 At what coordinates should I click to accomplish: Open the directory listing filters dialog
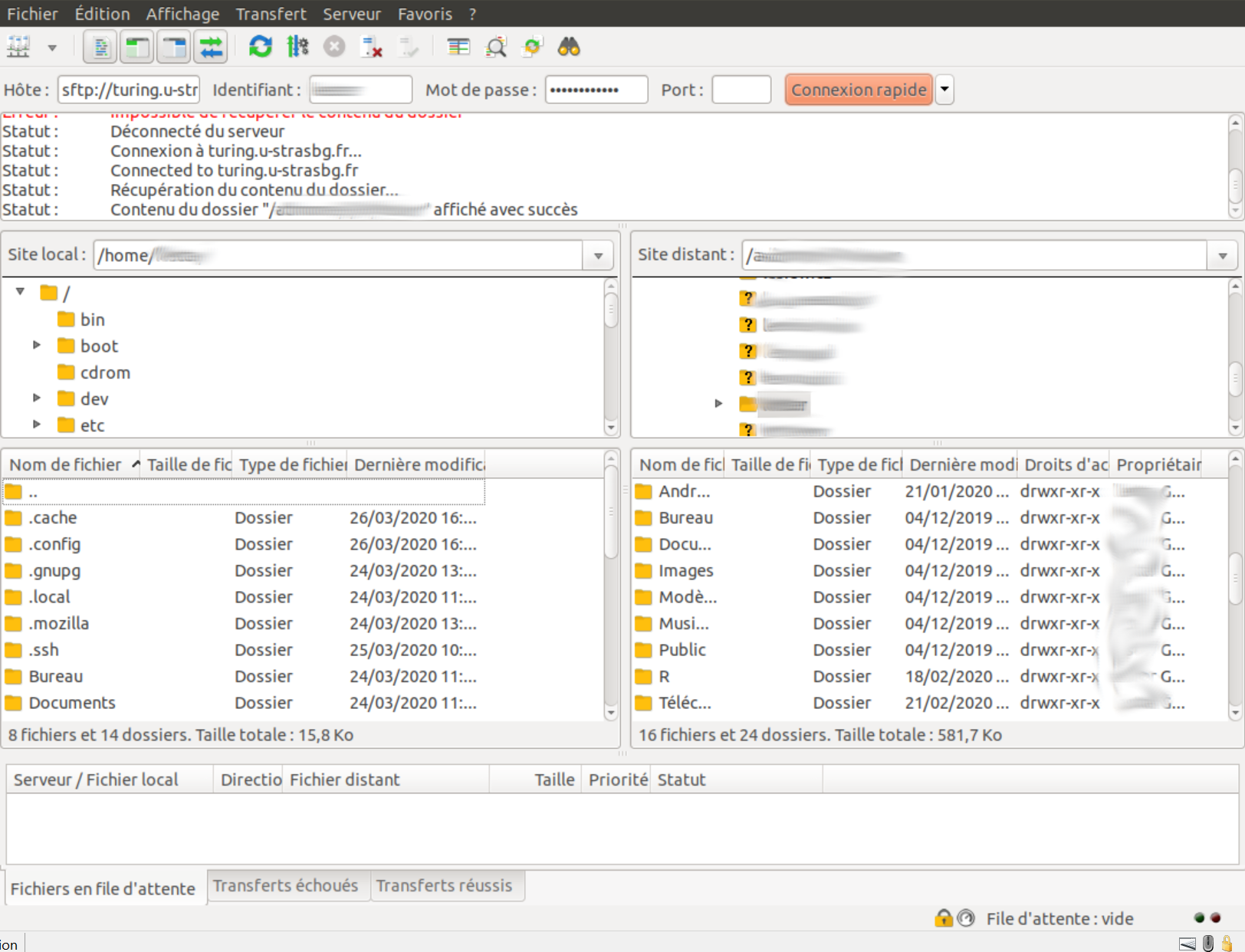458,48
